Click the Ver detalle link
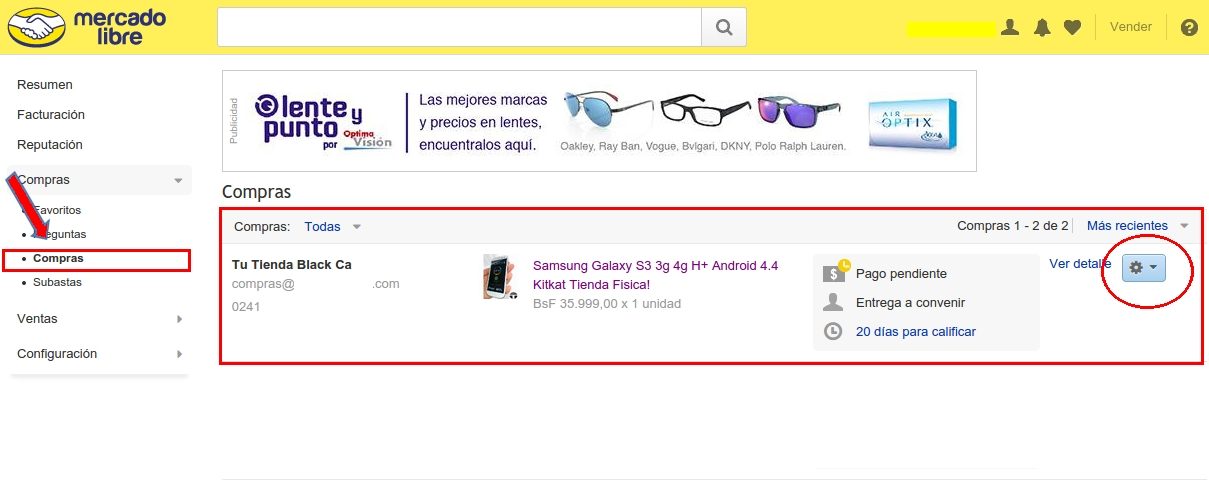1209x498 pixels. [x=1080, y=264]
